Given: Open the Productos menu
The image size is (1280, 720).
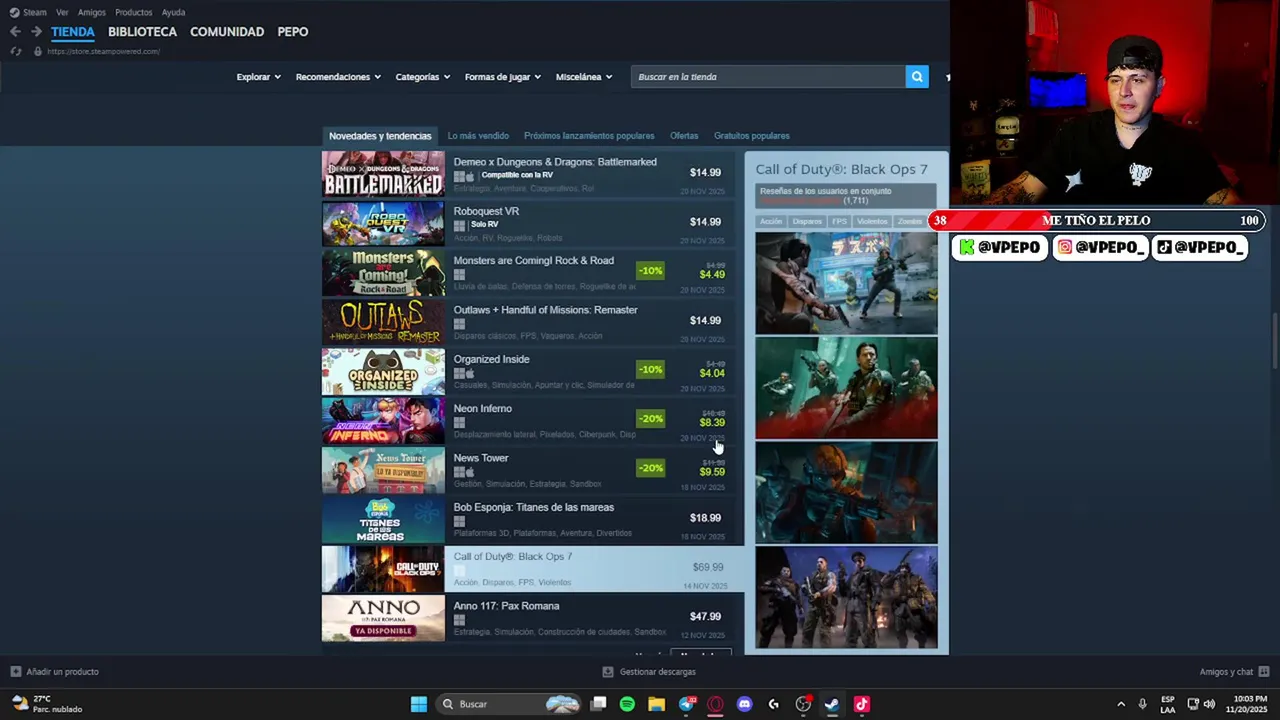Looking at the screenshot, I should 133,12.
